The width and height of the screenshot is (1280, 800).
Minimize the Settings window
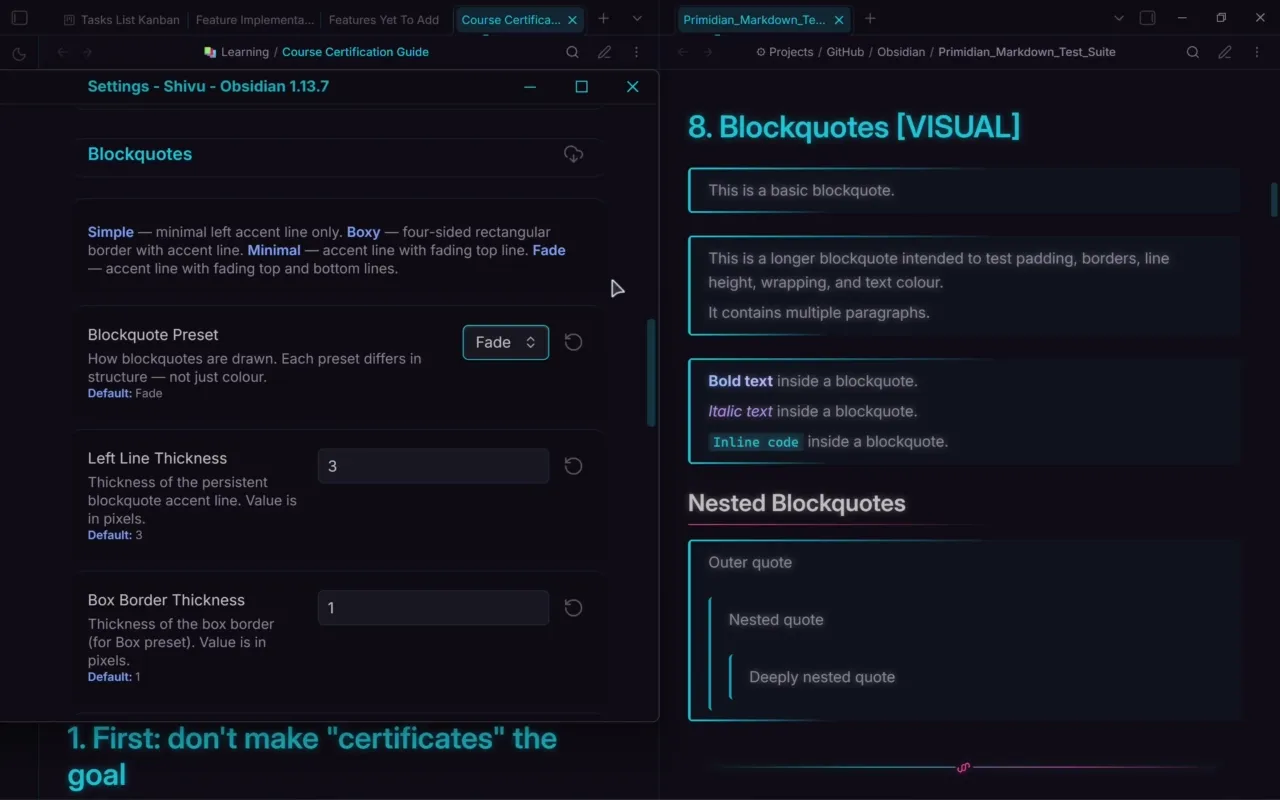(x=530, y=87)
